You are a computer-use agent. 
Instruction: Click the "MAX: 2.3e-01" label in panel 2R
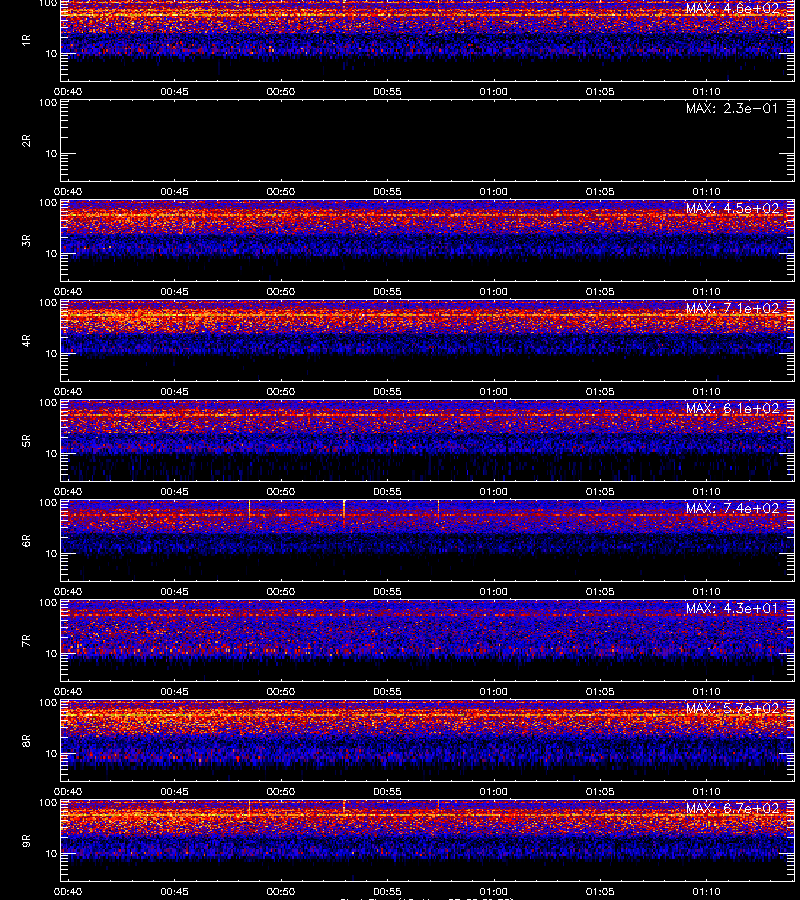pos(732,108)
